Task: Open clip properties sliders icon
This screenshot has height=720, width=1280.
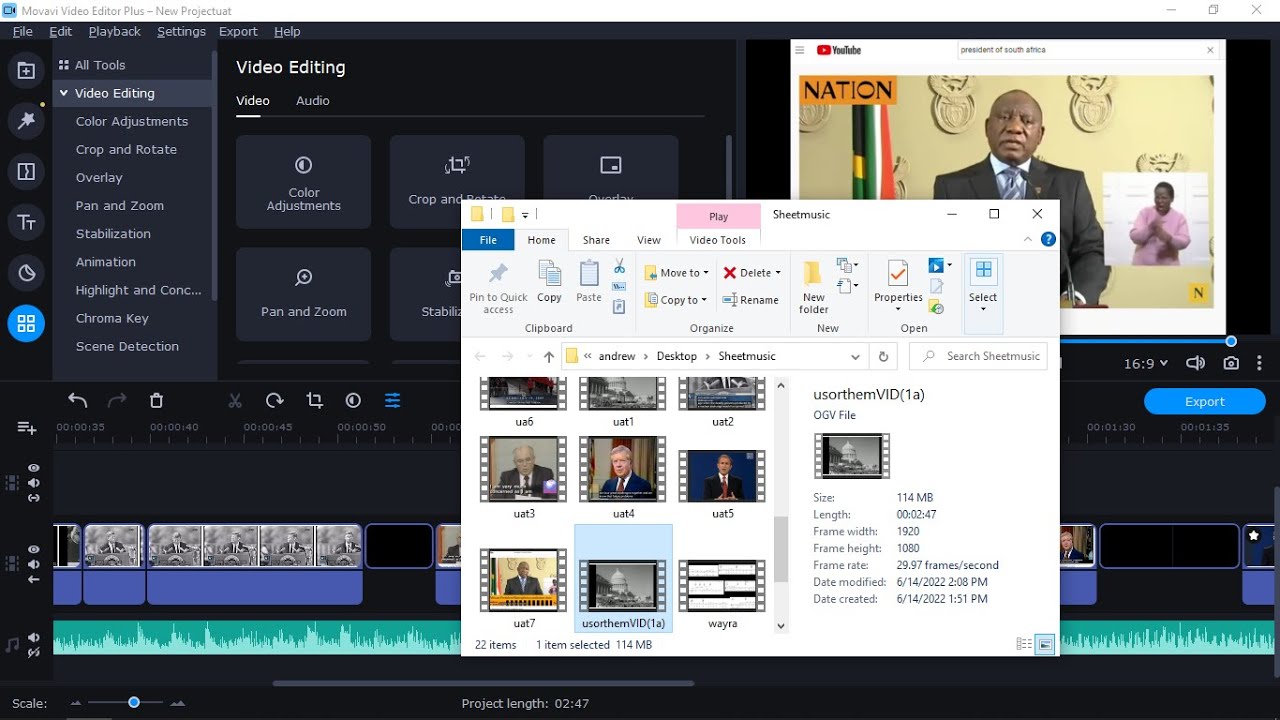Action: [393, 401]
